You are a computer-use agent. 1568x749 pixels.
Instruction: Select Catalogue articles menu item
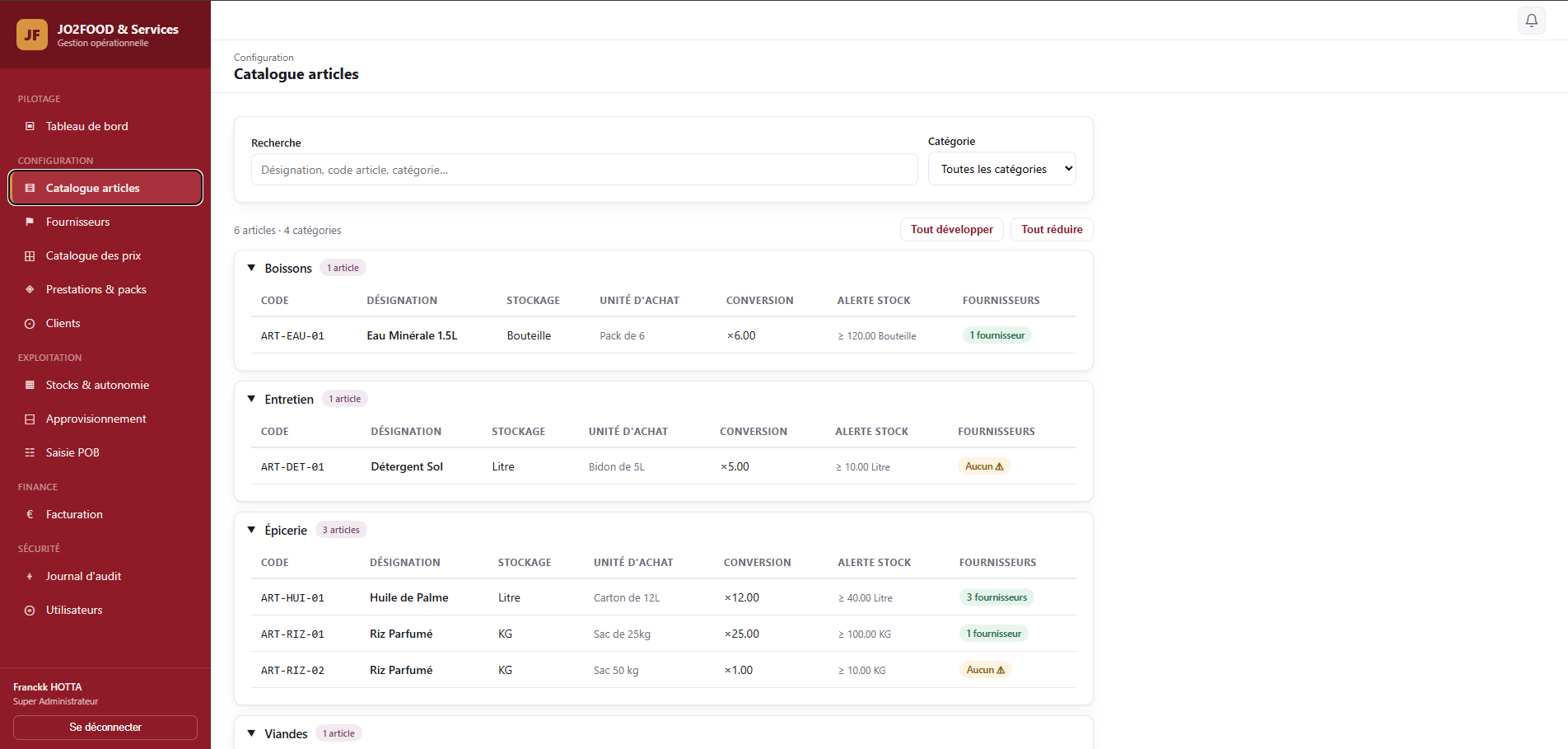pyautogui.click(x=105, y=188)
